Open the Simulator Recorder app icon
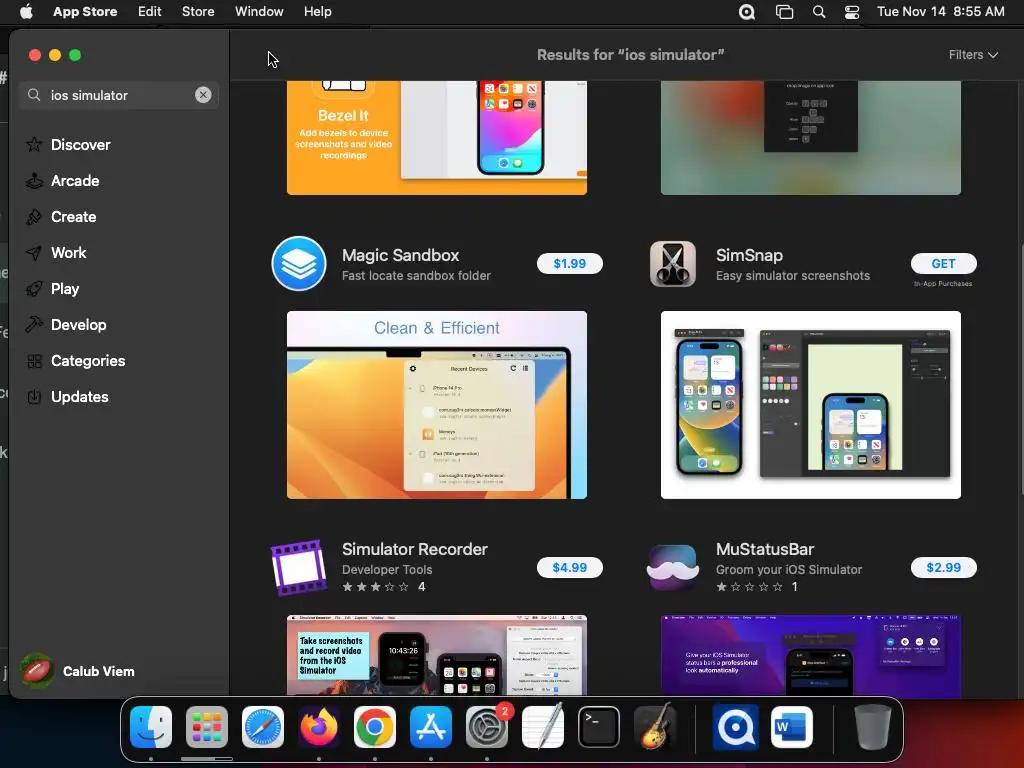 click(299, 567)
